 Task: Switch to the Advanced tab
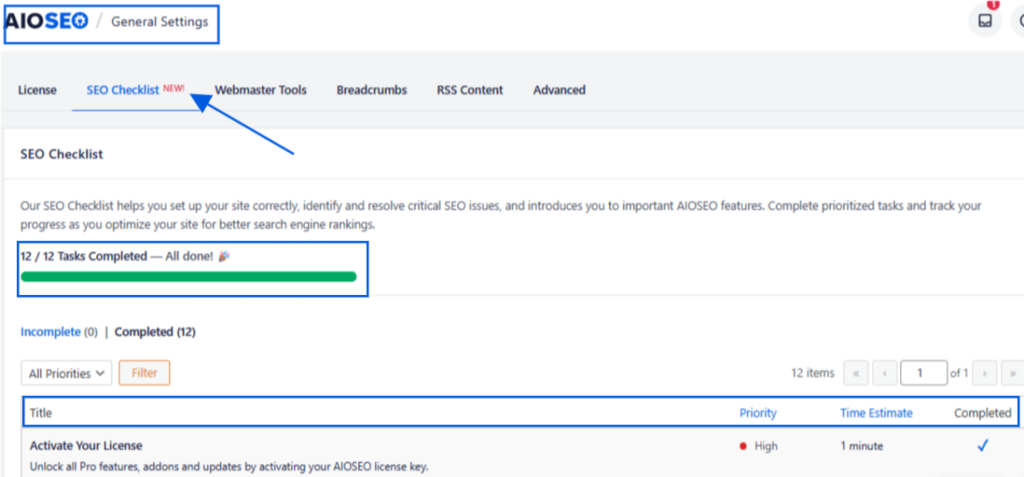pyautogui.click(x=559, y=90)
